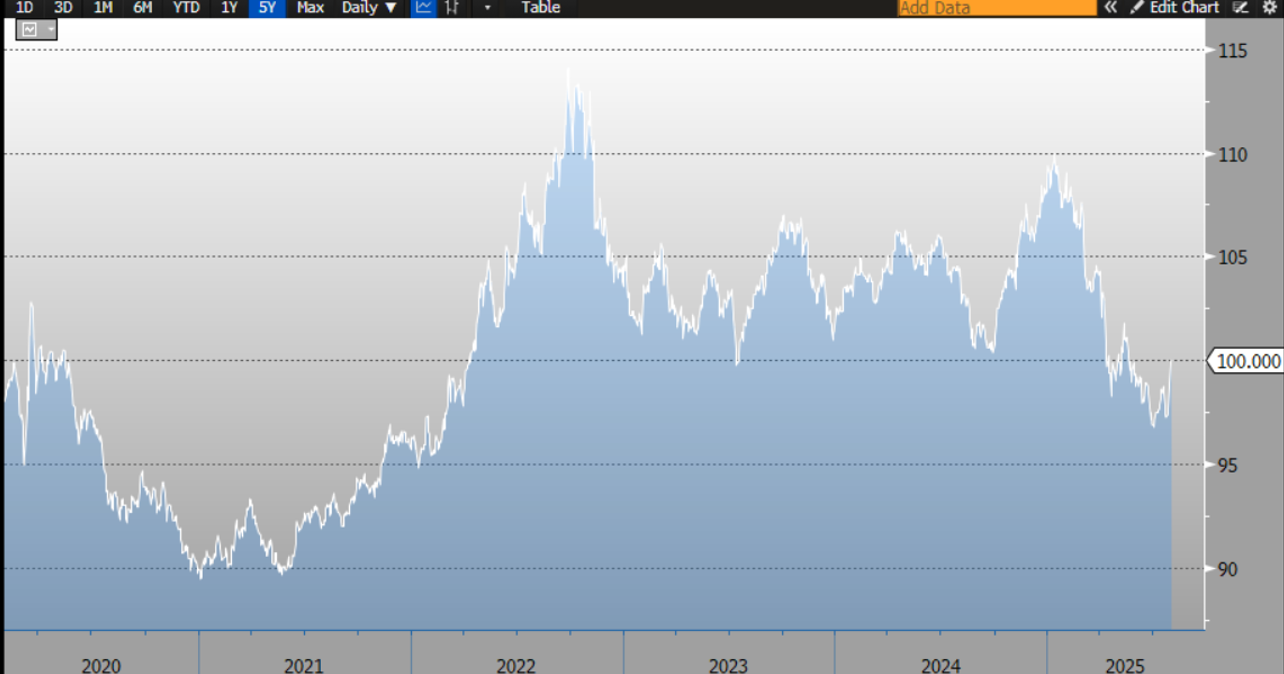Open chart settings gear icon
The height and width of the screenshot is (674, 1284).
click(x=1269, y=7)
